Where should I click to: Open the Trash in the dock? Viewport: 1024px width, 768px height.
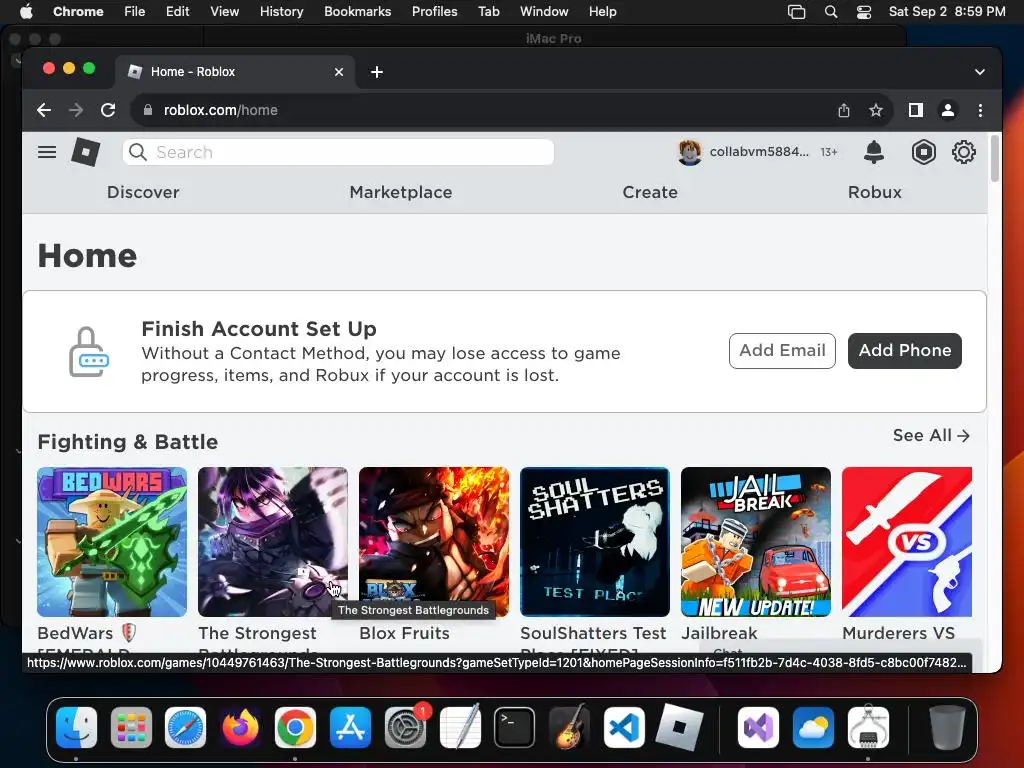point(947,728)
